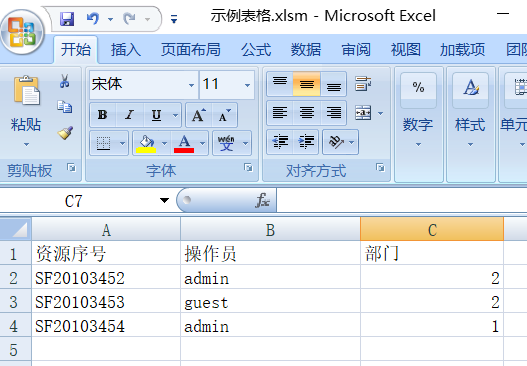Toggle Middle Align vertical alignment
Viewport: 527px width, 366px height.
point(306,84)
